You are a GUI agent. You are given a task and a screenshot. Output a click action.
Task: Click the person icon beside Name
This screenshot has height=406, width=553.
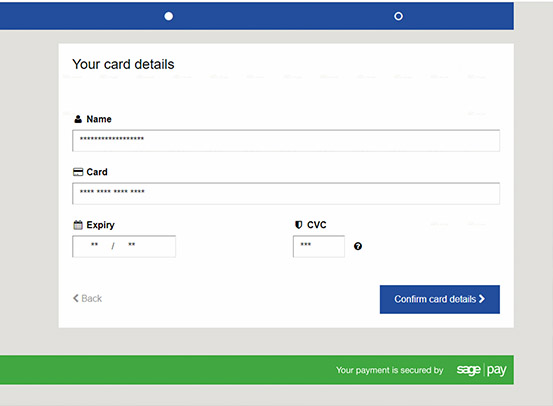(78, 119)
